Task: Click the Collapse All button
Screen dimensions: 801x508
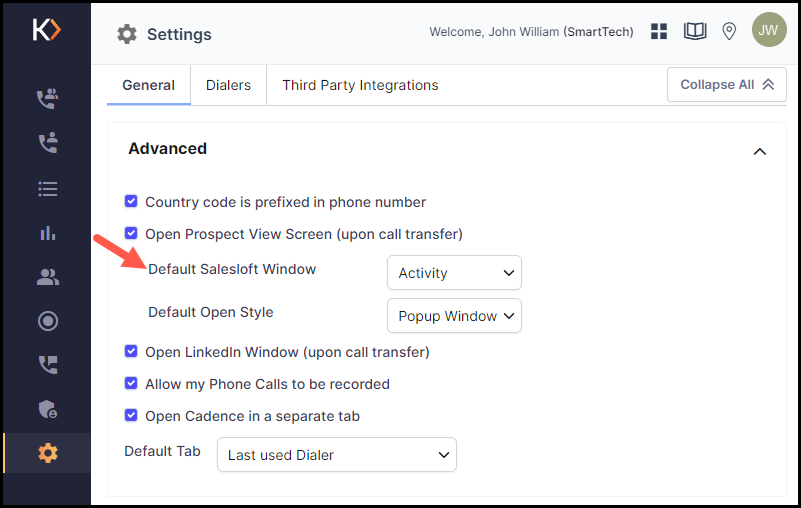Action: point(726,85)
